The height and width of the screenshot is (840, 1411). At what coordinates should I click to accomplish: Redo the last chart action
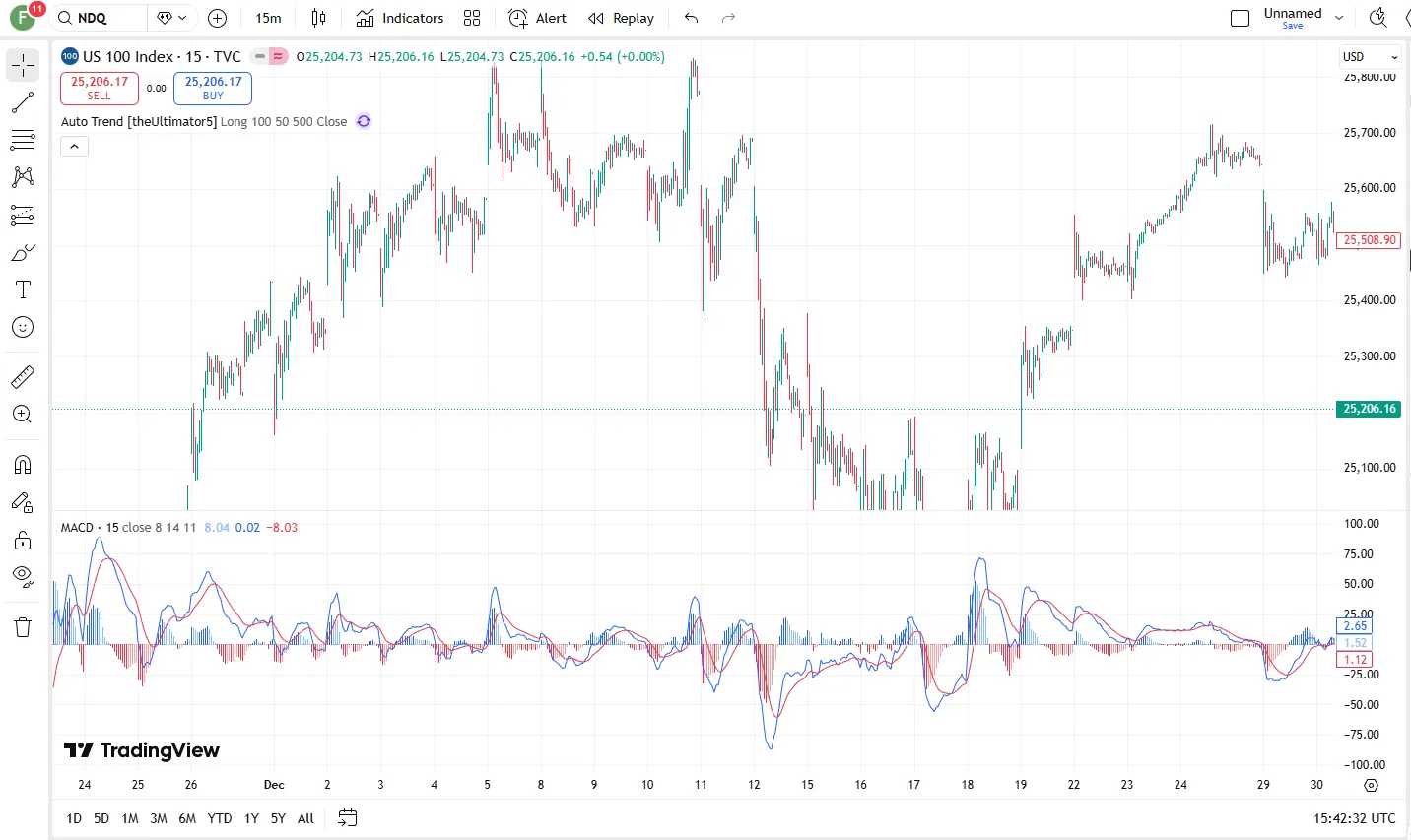[x=728, y=18]
